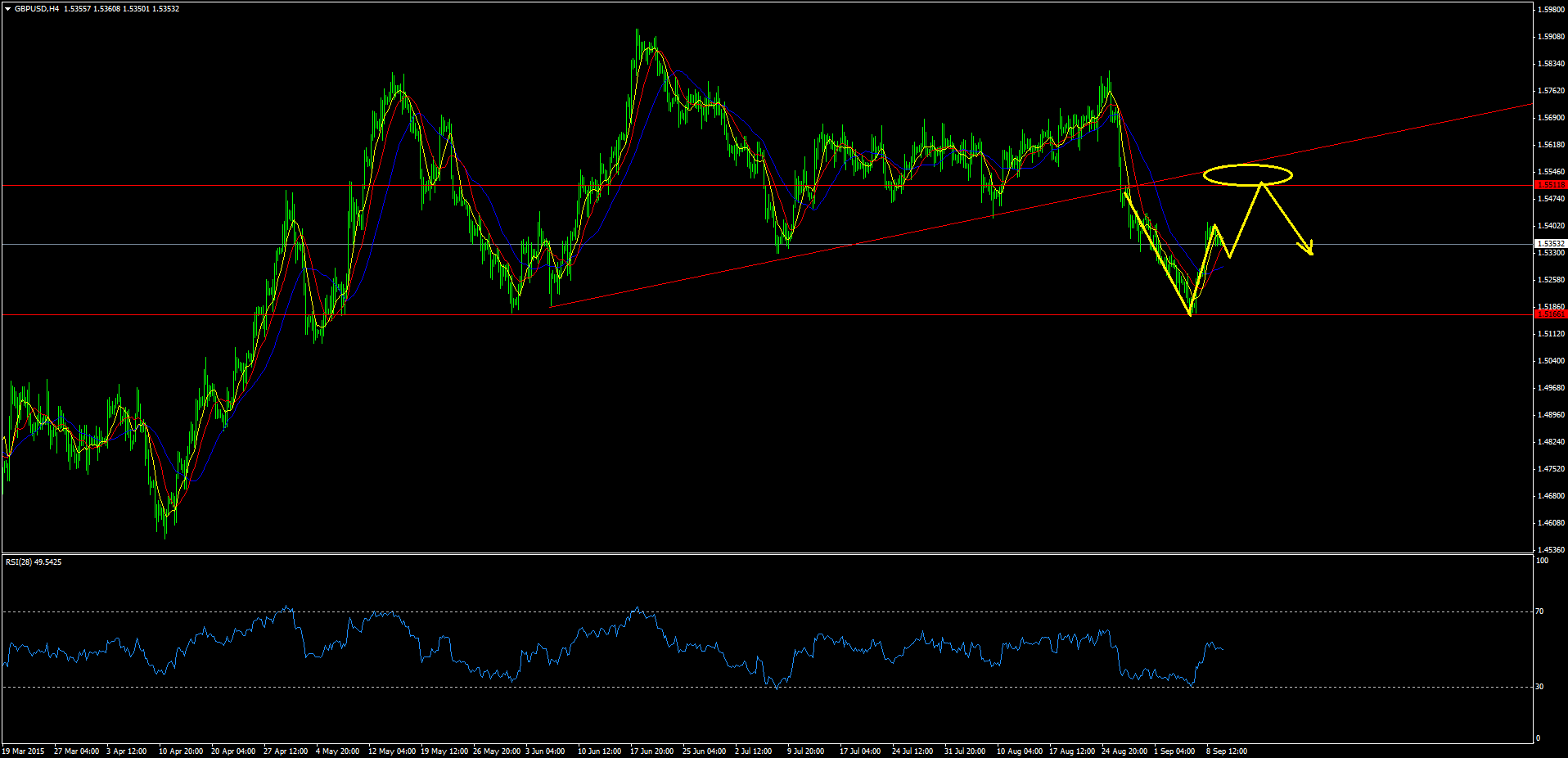The height and width of the screenshot is (758, 1568).
Task: Click the 17 Jul 04:00 time label
Action: click(860, 751)
